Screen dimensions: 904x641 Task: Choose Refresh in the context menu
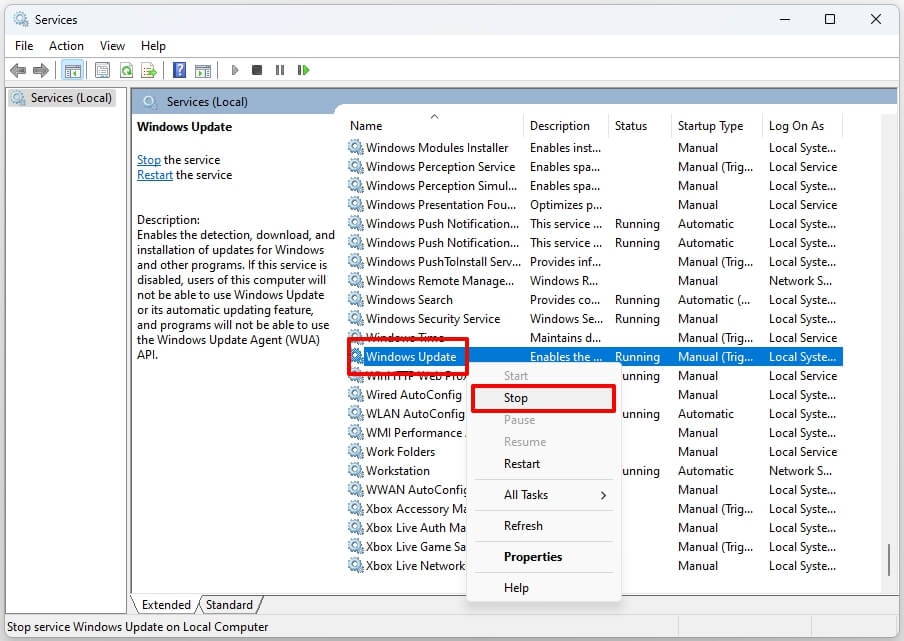pyautogui.click(x=543, y=526)
